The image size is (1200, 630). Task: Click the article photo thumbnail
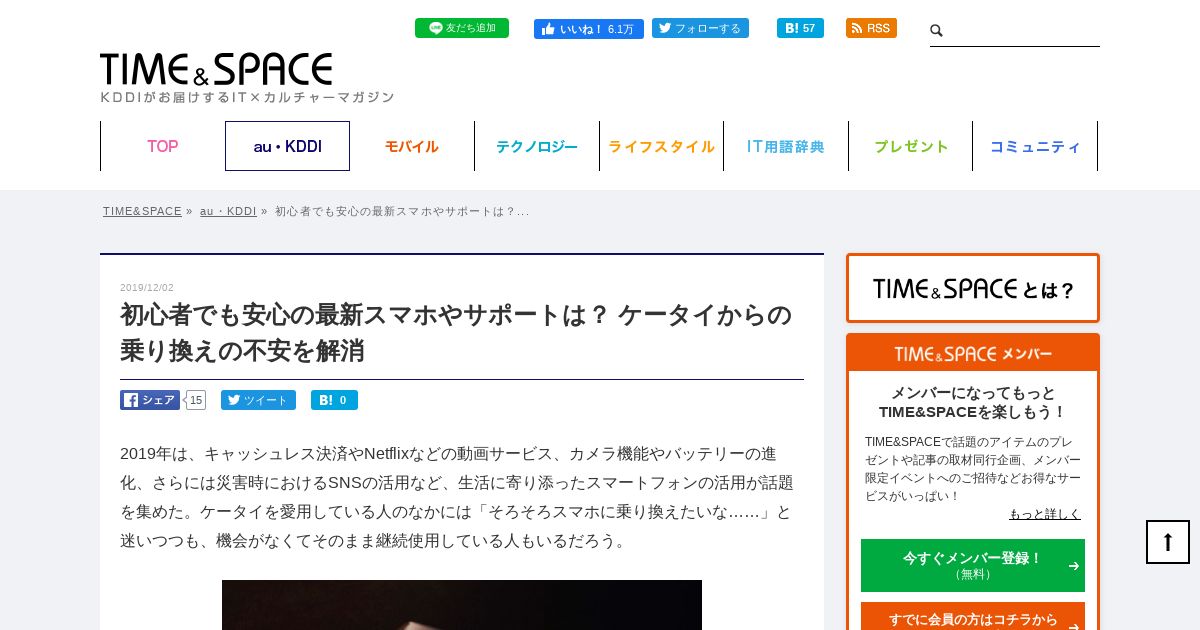click(x=462, y=605)
